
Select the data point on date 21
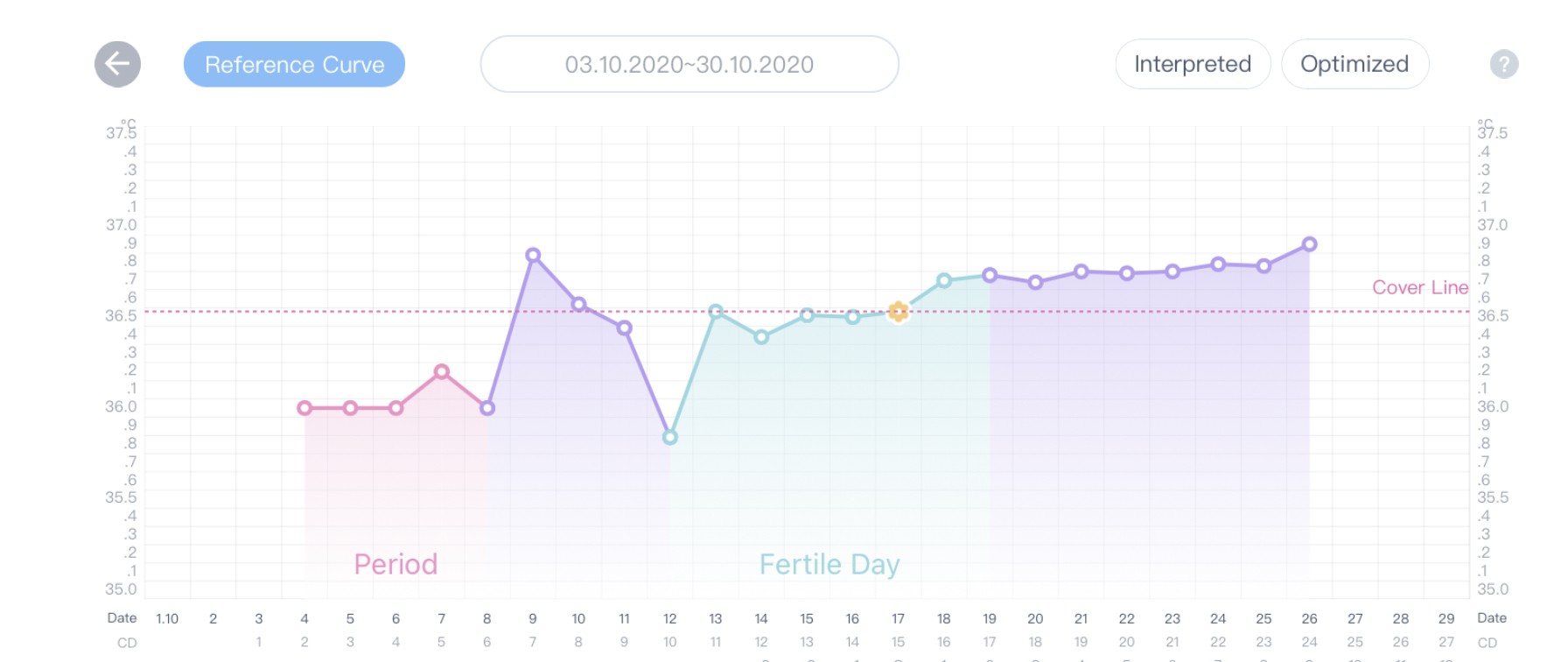(x=1081, y=271)
